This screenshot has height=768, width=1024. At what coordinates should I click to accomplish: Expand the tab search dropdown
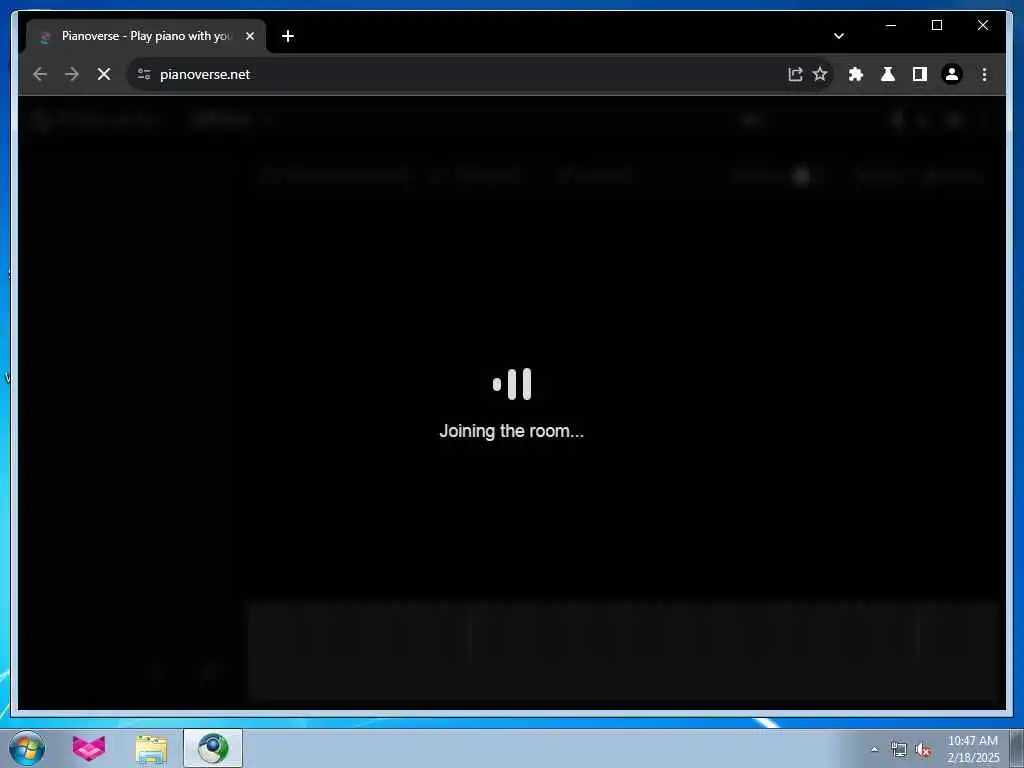click(839, 36)
